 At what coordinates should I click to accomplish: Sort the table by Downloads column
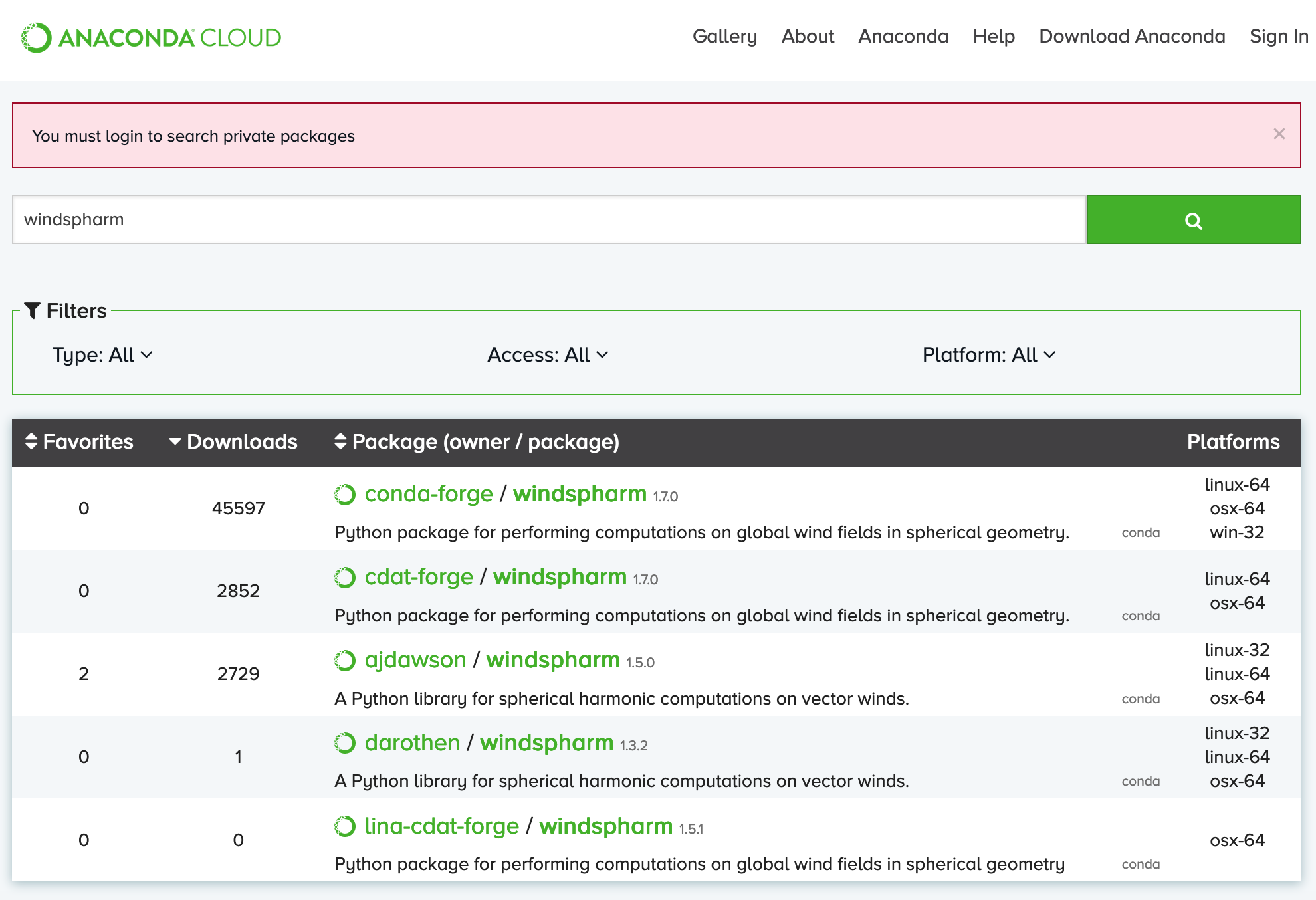(x=233, y=442)
